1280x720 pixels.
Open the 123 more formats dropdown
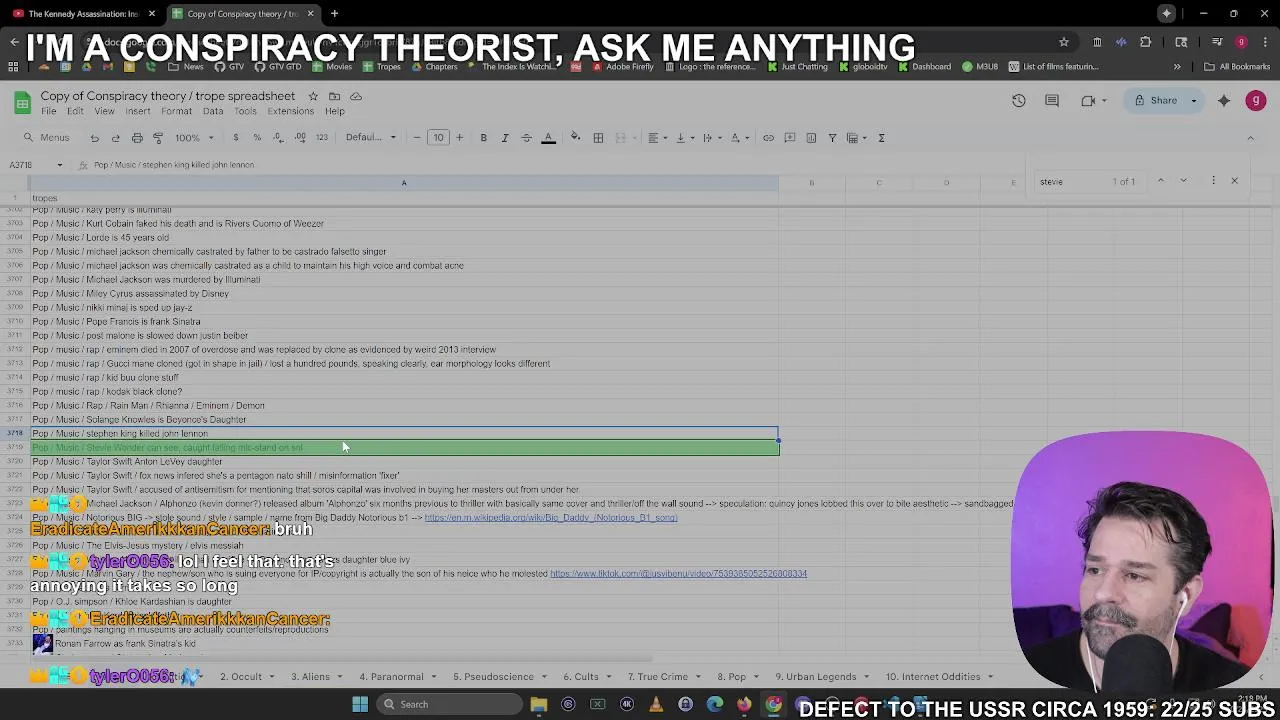(321, 138)
